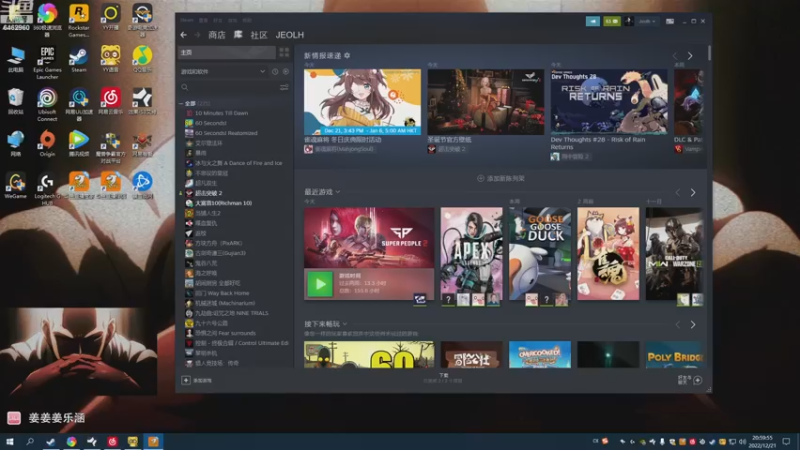This screenshot has height=450, width=800.
Task: Select the 主页 home field in library sidebar
Action: pyautogui.click(x=227, y=52)
